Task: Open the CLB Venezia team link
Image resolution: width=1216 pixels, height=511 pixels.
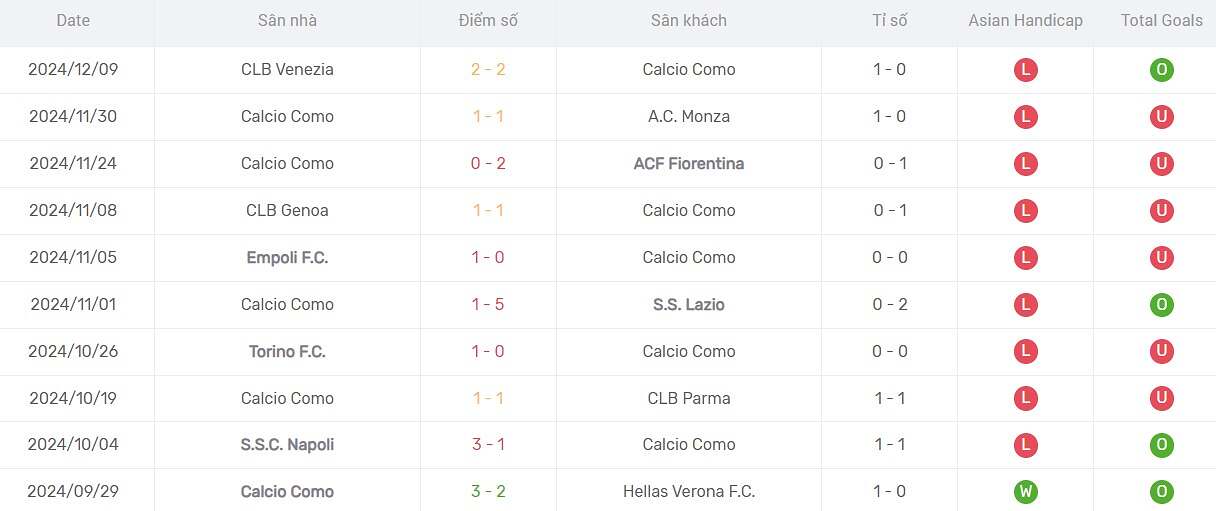Action: tap(287, 70)
